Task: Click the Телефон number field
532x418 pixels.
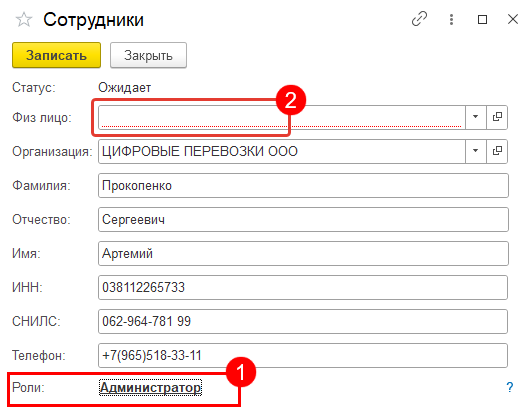Action: (x=303, y=356)
